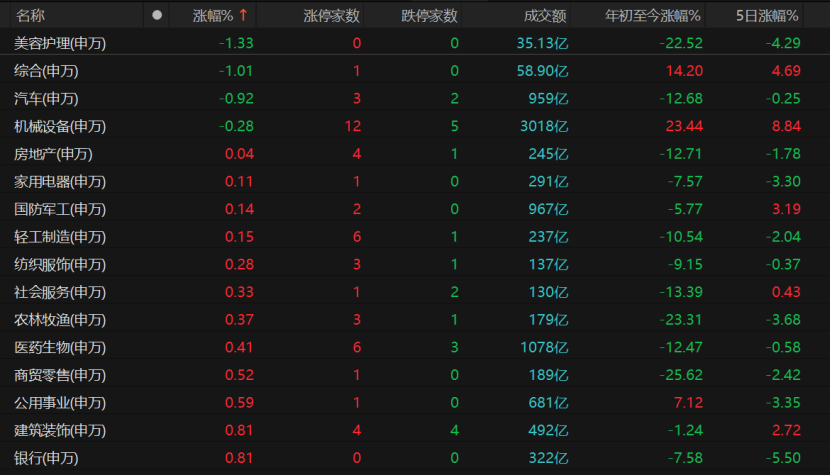Sort by the 名称 column header
The image size is (830, 475).
coord(30,16)
